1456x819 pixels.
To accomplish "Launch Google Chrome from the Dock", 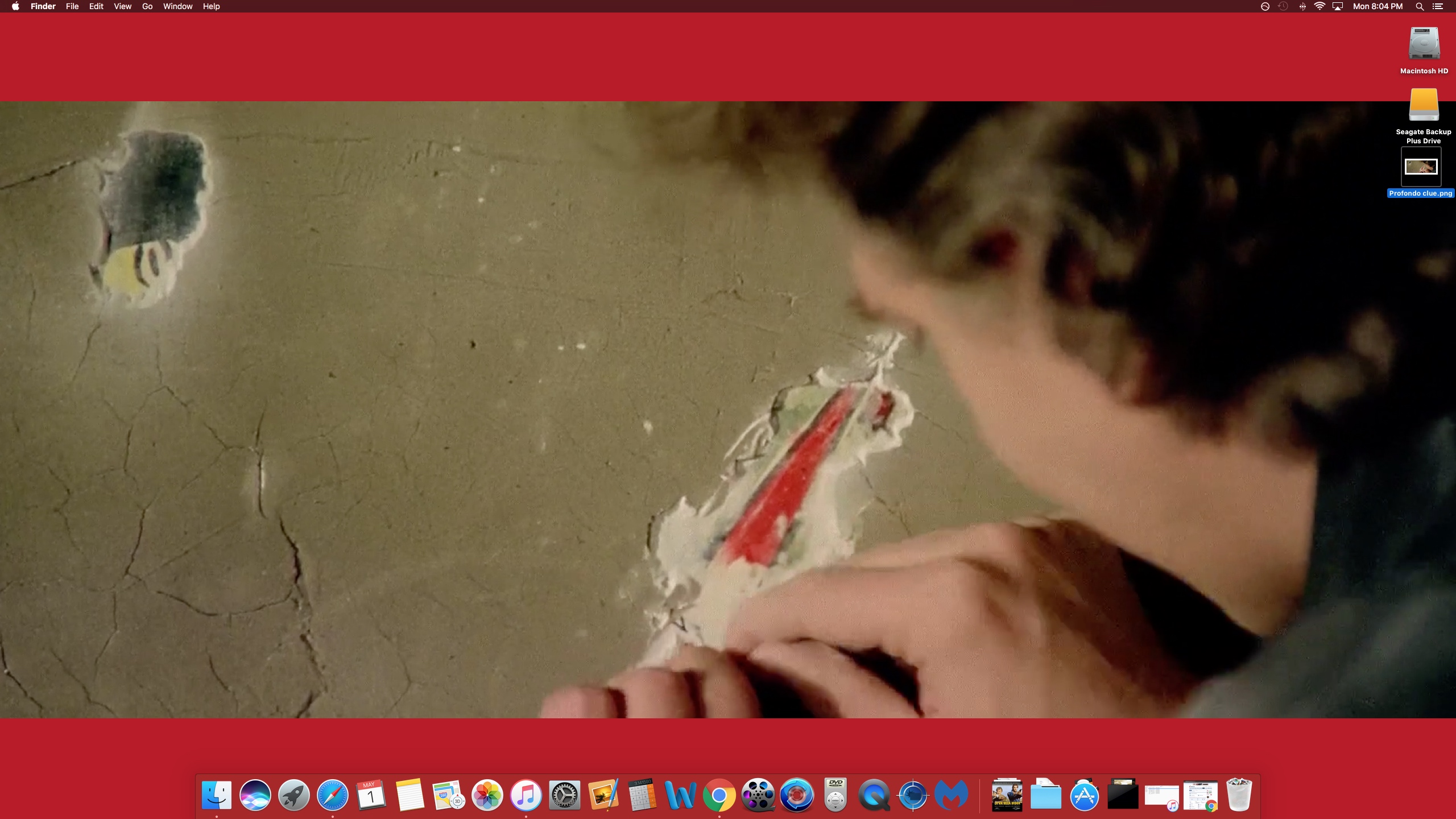I will tap(719, 795).
